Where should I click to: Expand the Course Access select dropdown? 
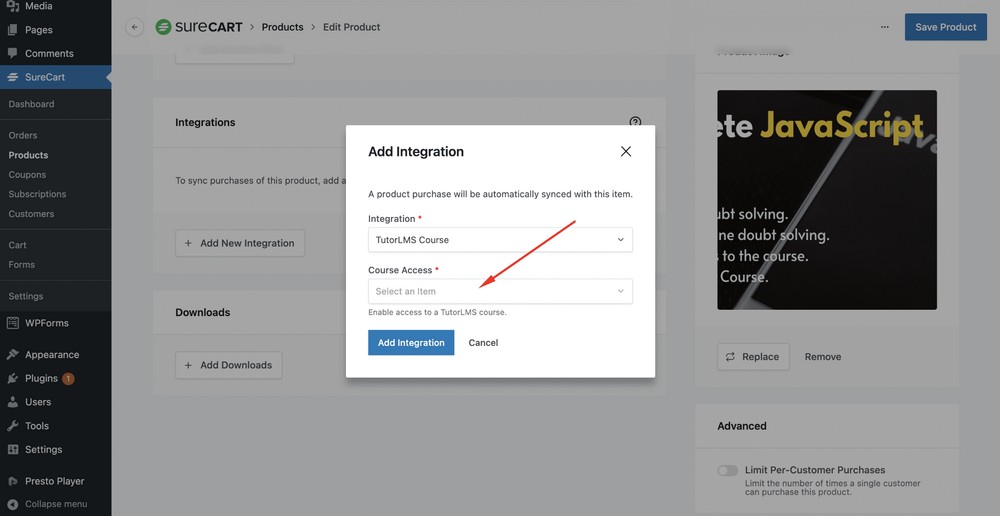point(500,291)
